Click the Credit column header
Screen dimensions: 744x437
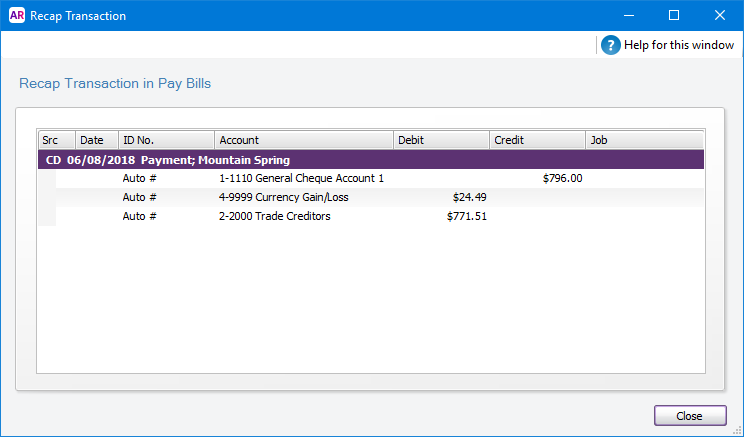click(537, 141)
